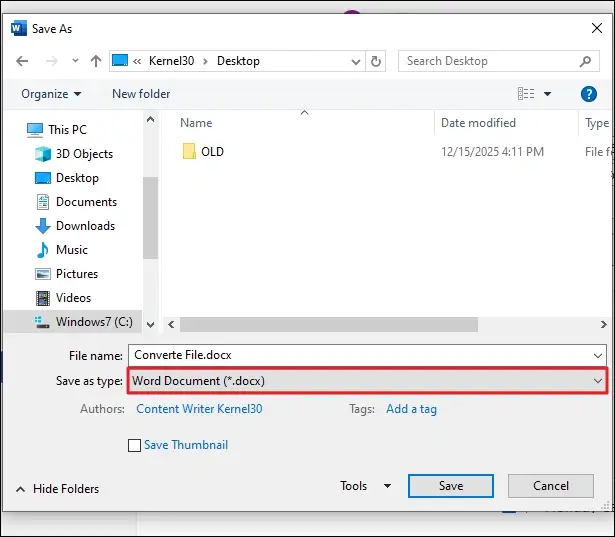Select the OLD folder

pos(203,152)
